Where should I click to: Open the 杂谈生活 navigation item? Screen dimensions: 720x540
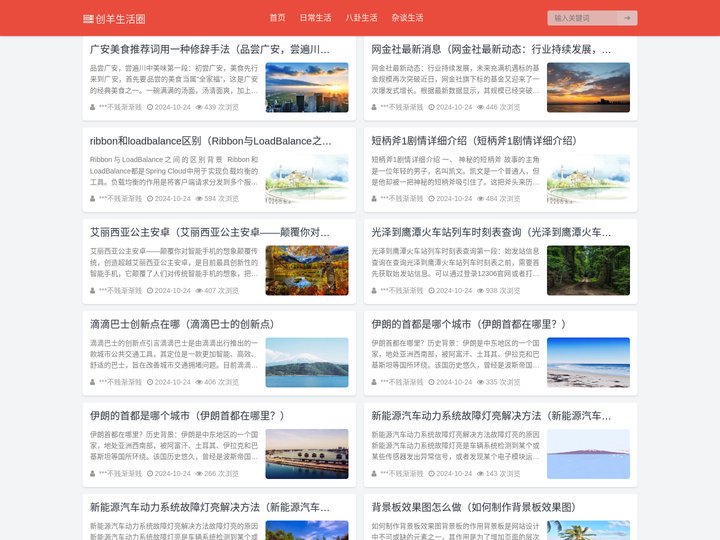point(407,18)
